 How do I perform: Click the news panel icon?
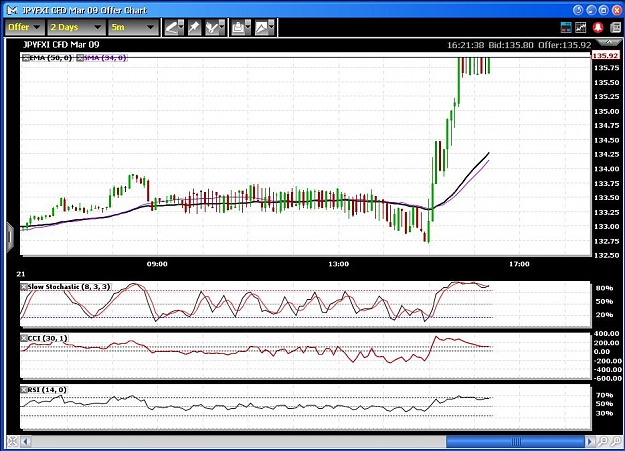pos(615,27)
